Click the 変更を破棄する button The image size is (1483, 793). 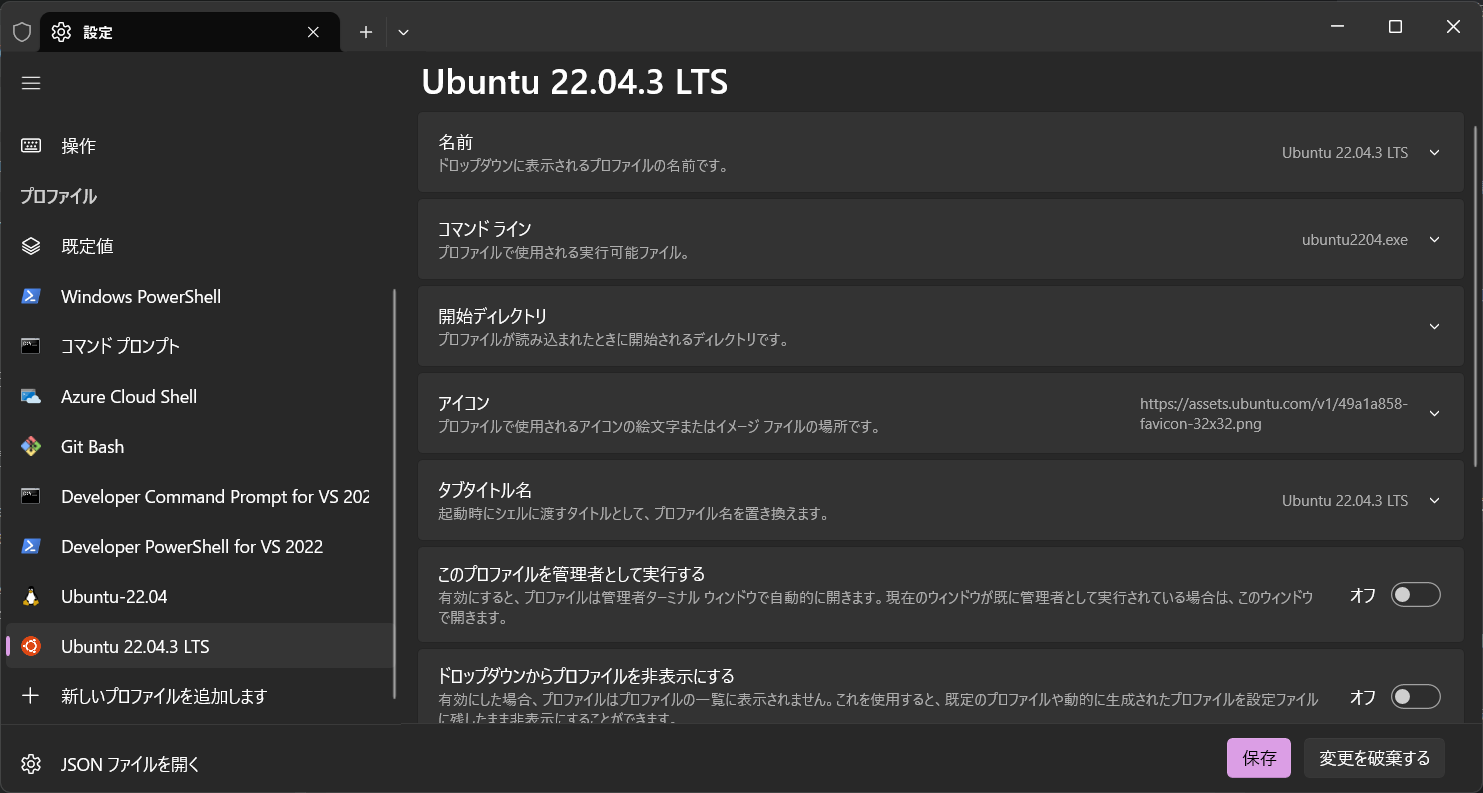tap(1374, 758)
